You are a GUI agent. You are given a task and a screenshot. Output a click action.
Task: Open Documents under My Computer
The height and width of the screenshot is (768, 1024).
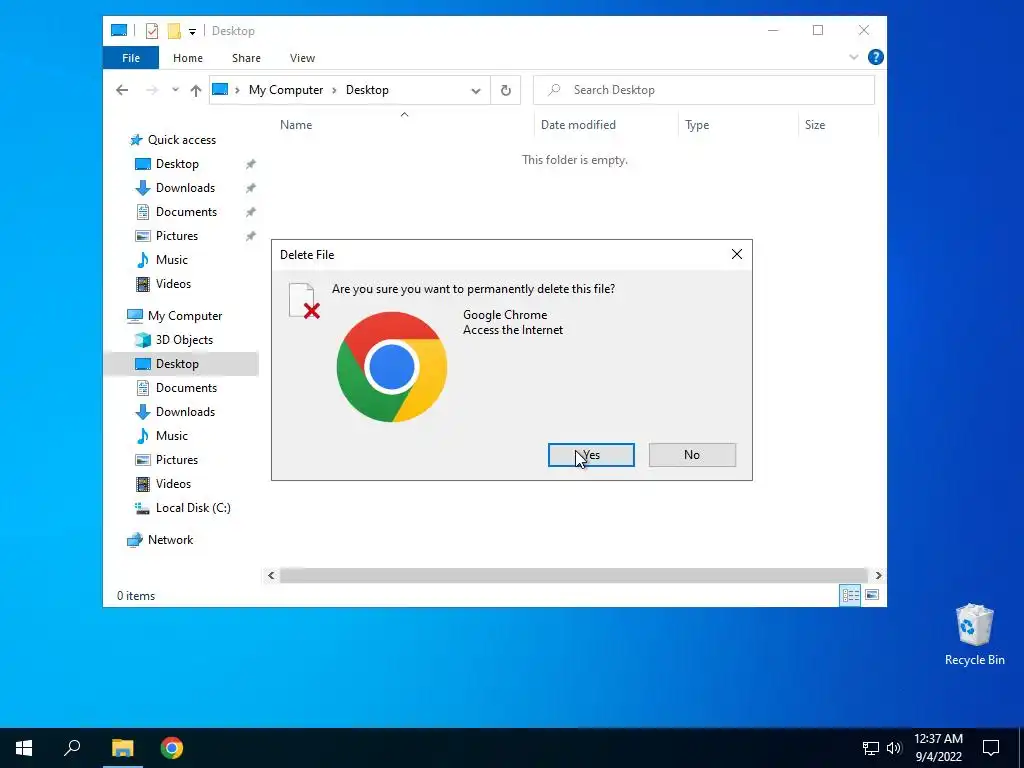186,388
